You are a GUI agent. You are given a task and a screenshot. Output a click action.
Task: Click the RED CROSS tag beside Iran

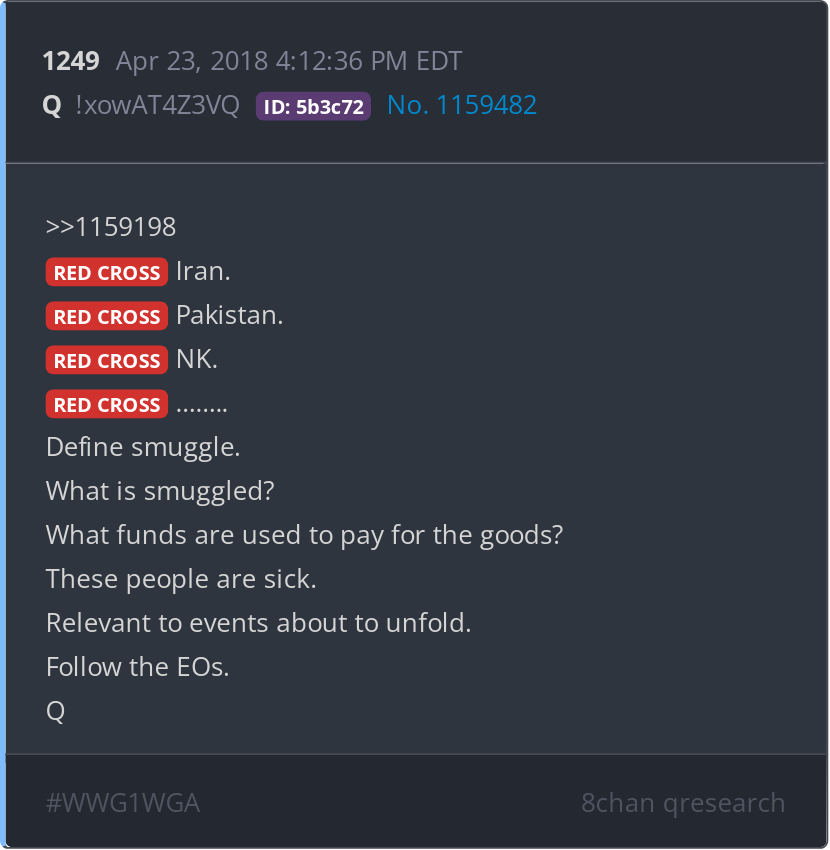[x=107, y=272]
